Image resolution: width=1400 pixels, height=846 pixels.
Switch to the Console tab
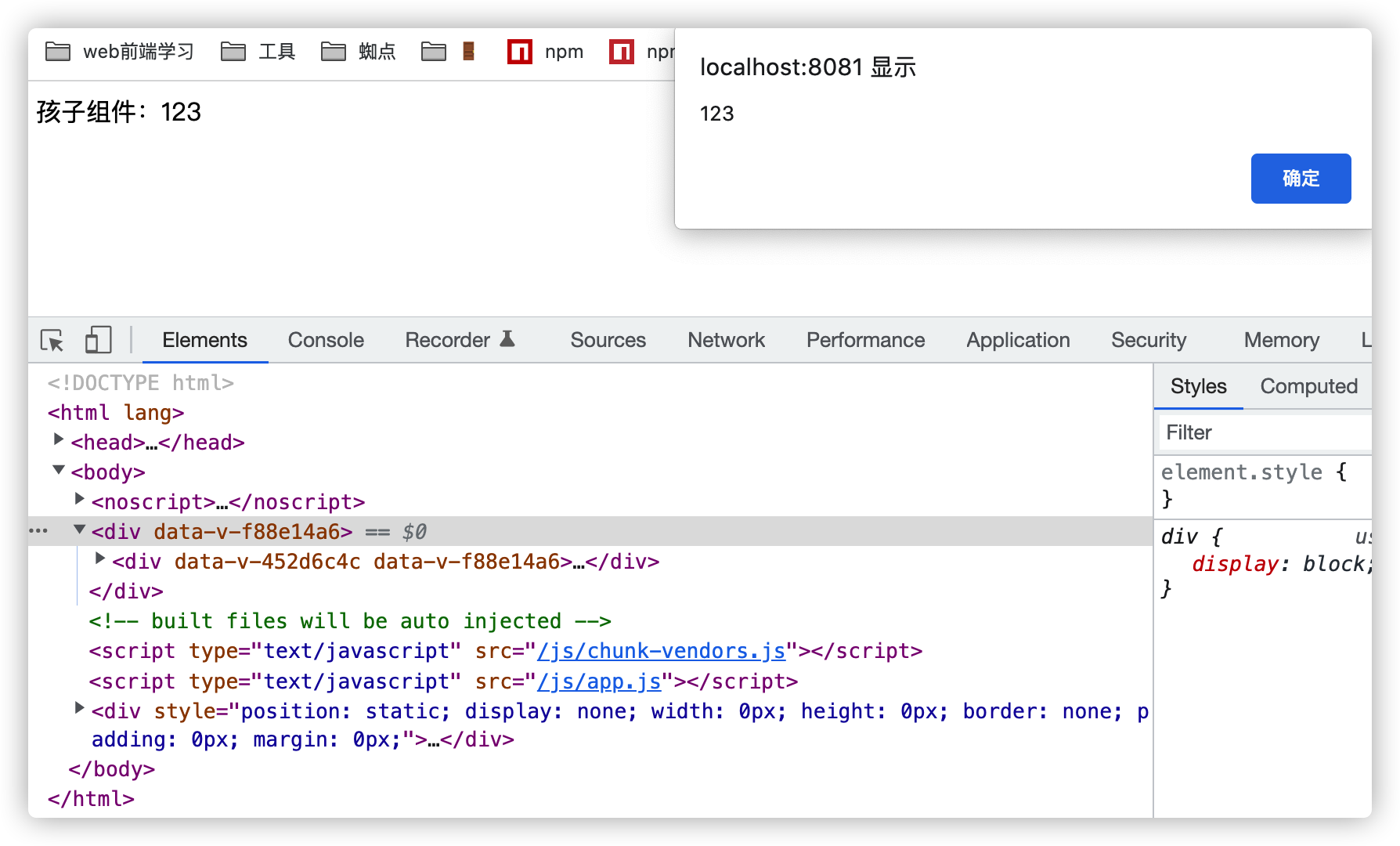[x=326, y=340]
